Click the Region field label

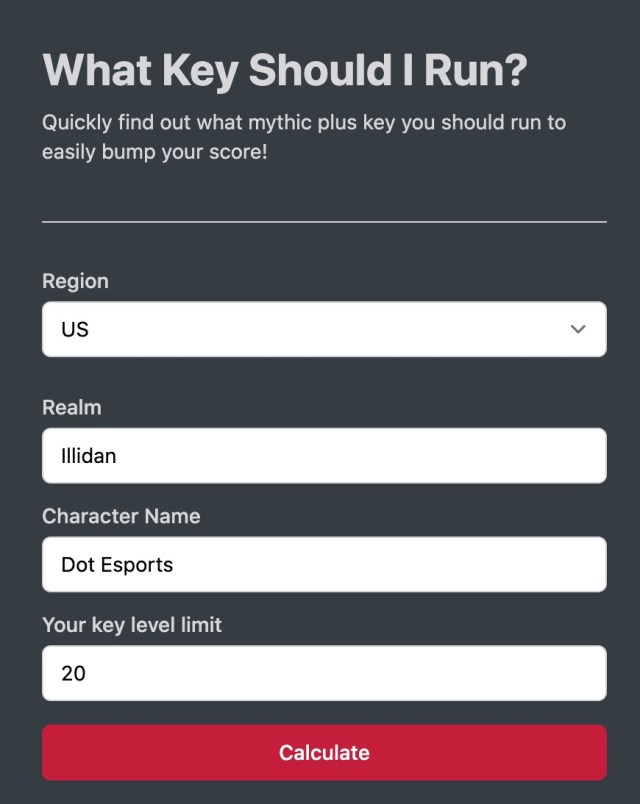(x=75, y=282)
